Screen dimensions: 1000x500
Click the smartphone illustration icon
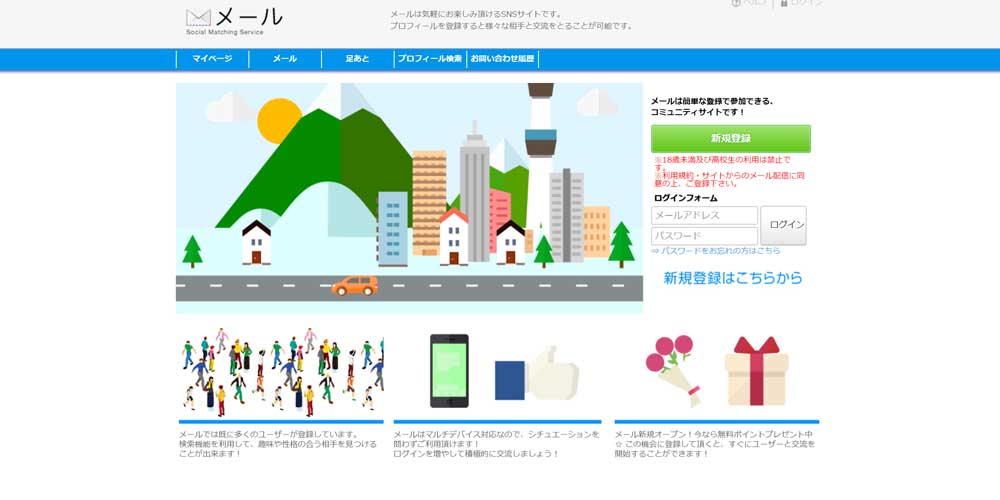pos(449,370)
